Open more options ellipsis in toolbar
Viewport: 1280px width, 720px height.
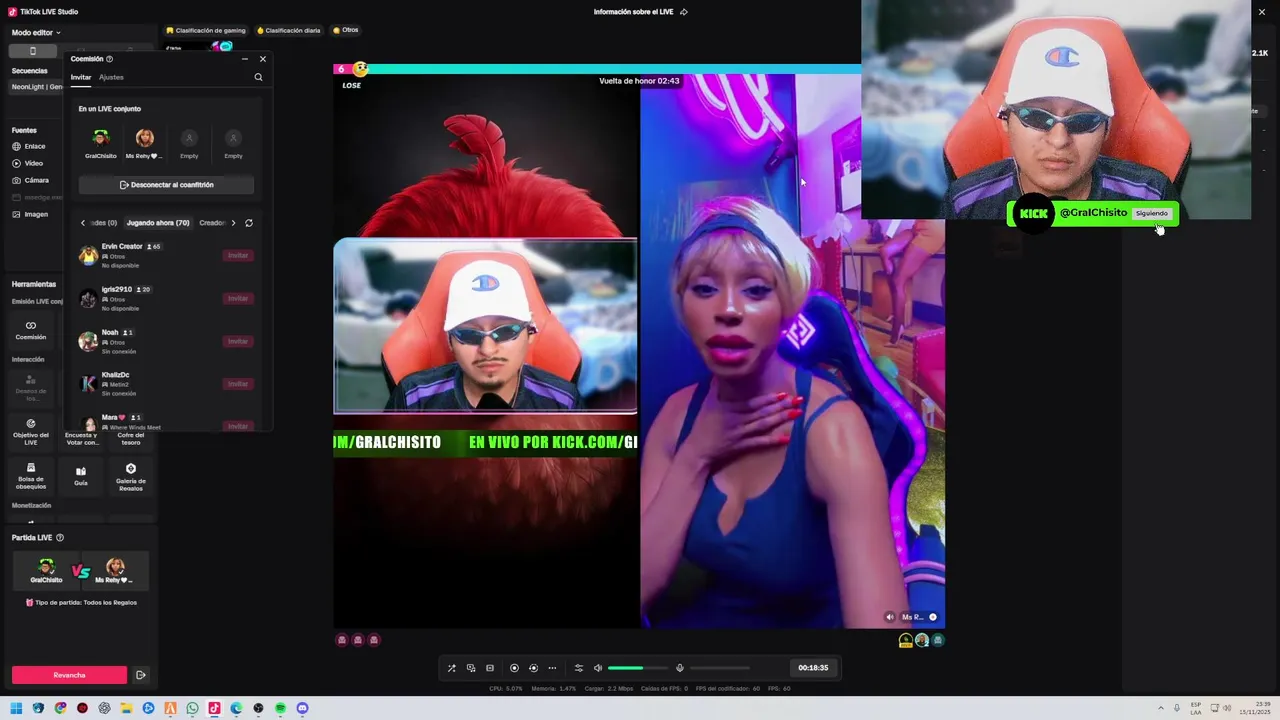click(552, 668)
